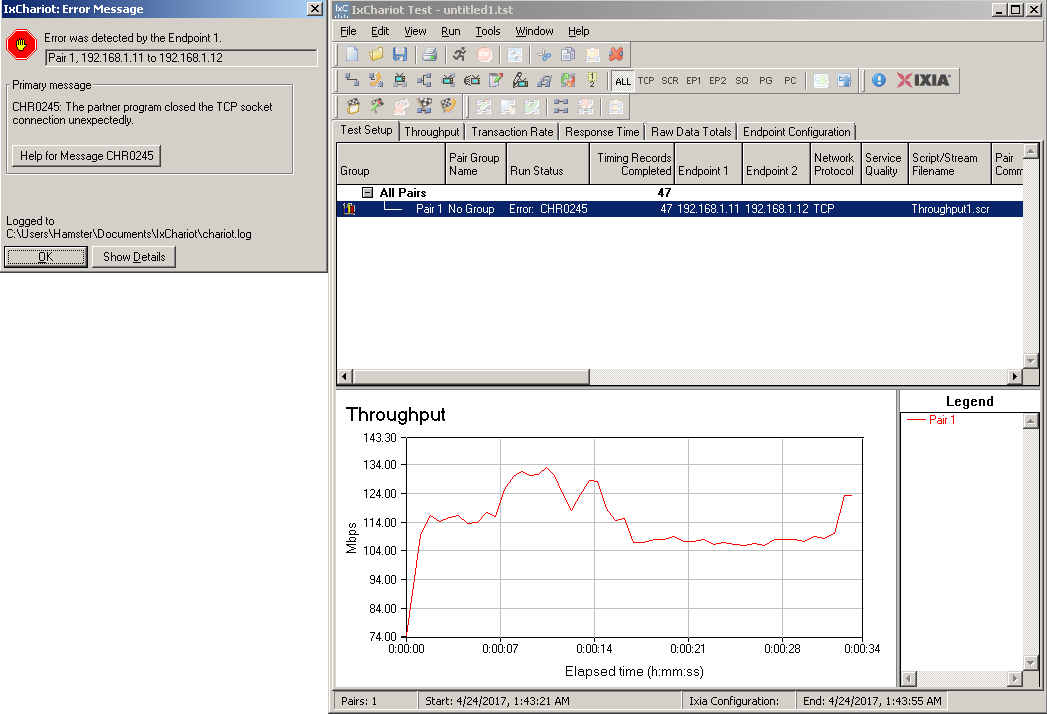
Task: Select the Pair 1 row in the table
Action: 680,209
